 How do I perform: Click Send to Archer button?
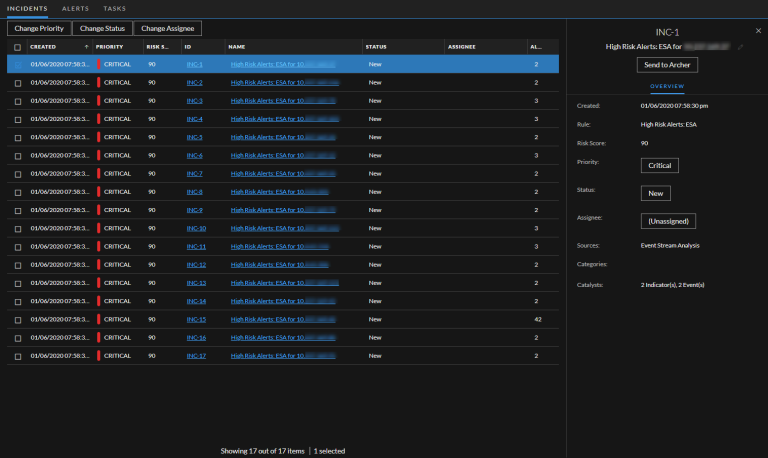[x=666, y=65]
